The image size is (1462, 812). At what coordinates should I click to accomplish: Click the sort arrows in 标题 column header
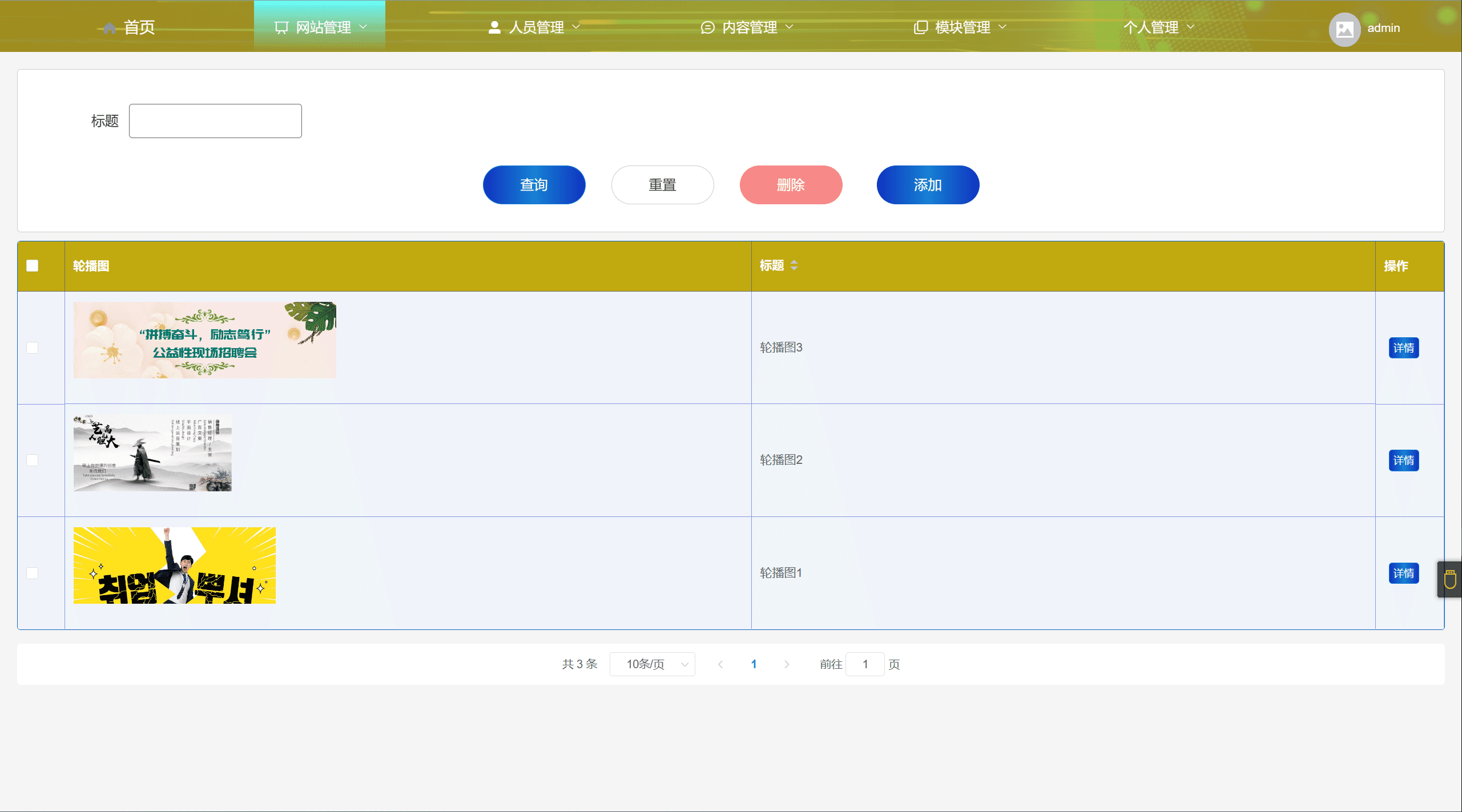[x=794, y=265]
